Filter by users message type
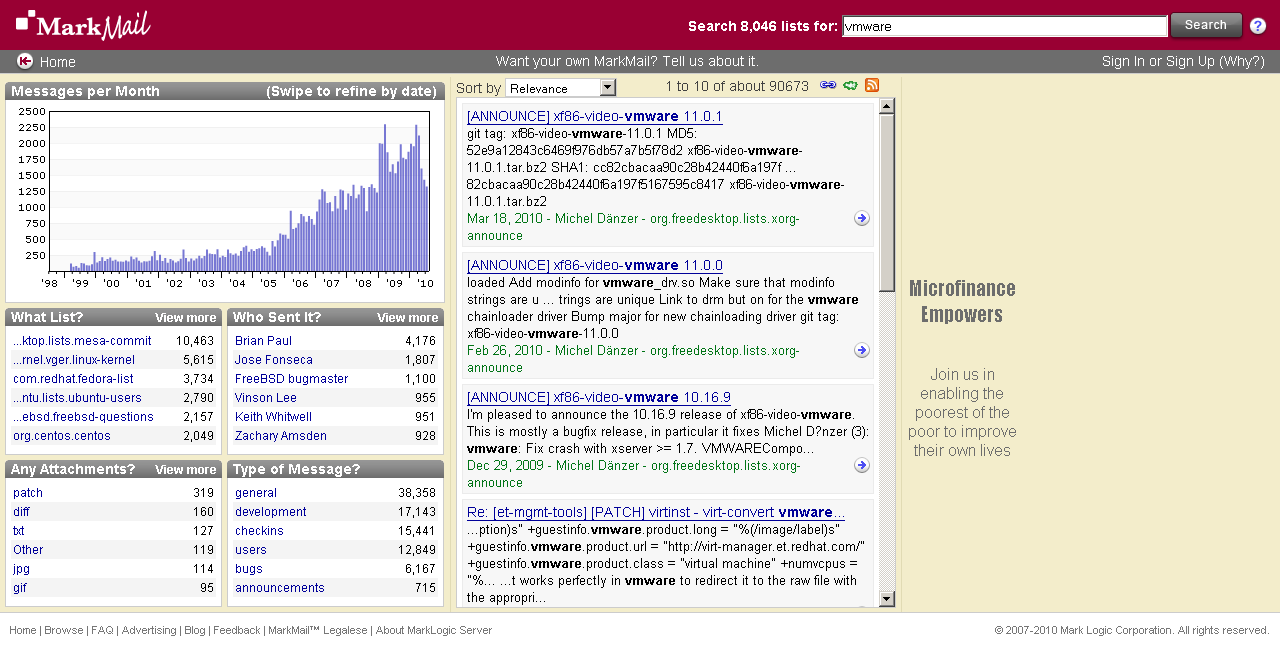The width and height of the screenshot is (1280, 647). 251,550
